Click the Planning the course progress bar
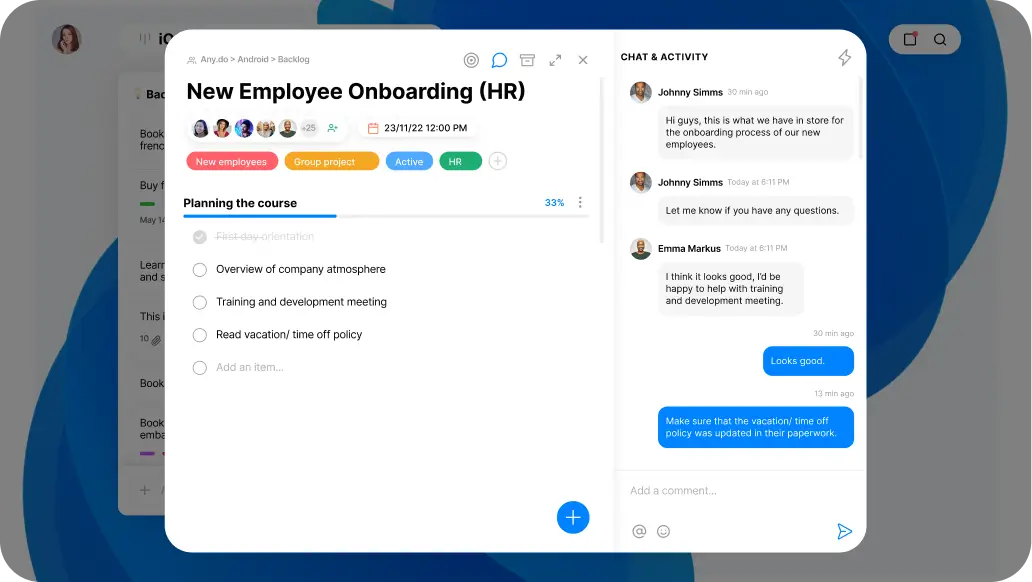This screenshot has height=582, width=1032. pyautogui.click(x=385, y=216)
